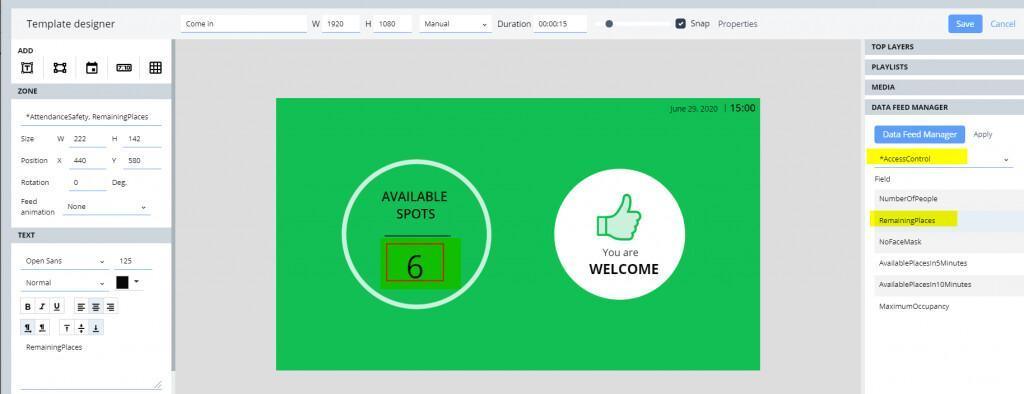This screenshot has height=394, width=1024.
Task: Open the Normal font style dropdown
Action: tap(65, 283)
